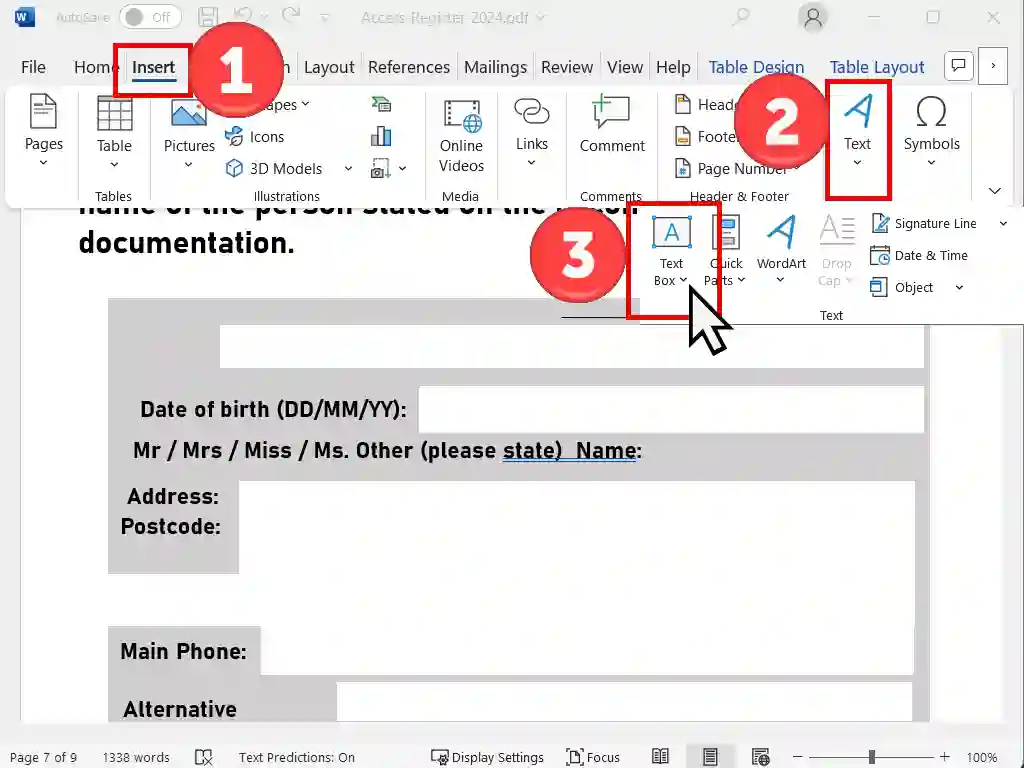
Task: Switch to the Mailings tab
Action: tap(495, 67)
